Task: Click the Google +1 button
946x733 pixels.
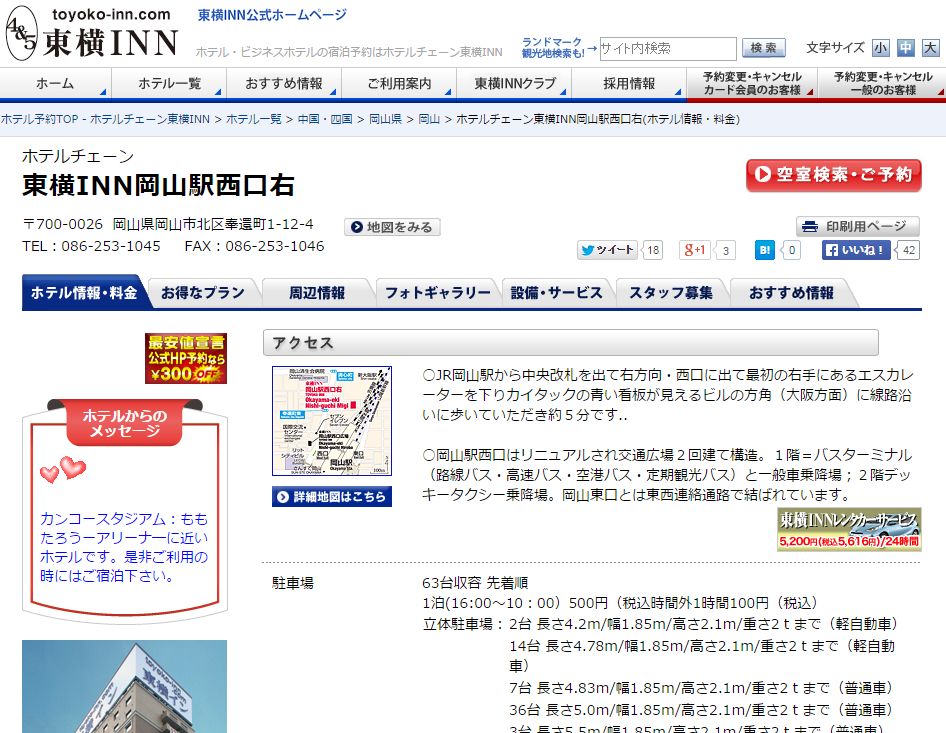Action: point(695,250)
